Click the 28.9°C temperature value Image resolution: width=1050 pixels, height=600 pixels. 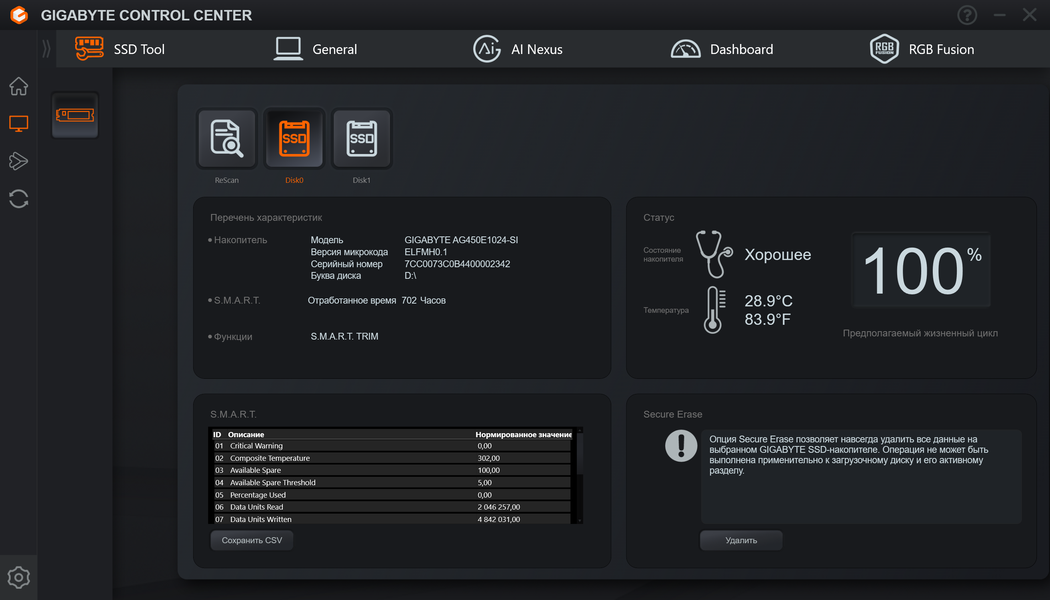pyautogui.click(x=768, y=301)
